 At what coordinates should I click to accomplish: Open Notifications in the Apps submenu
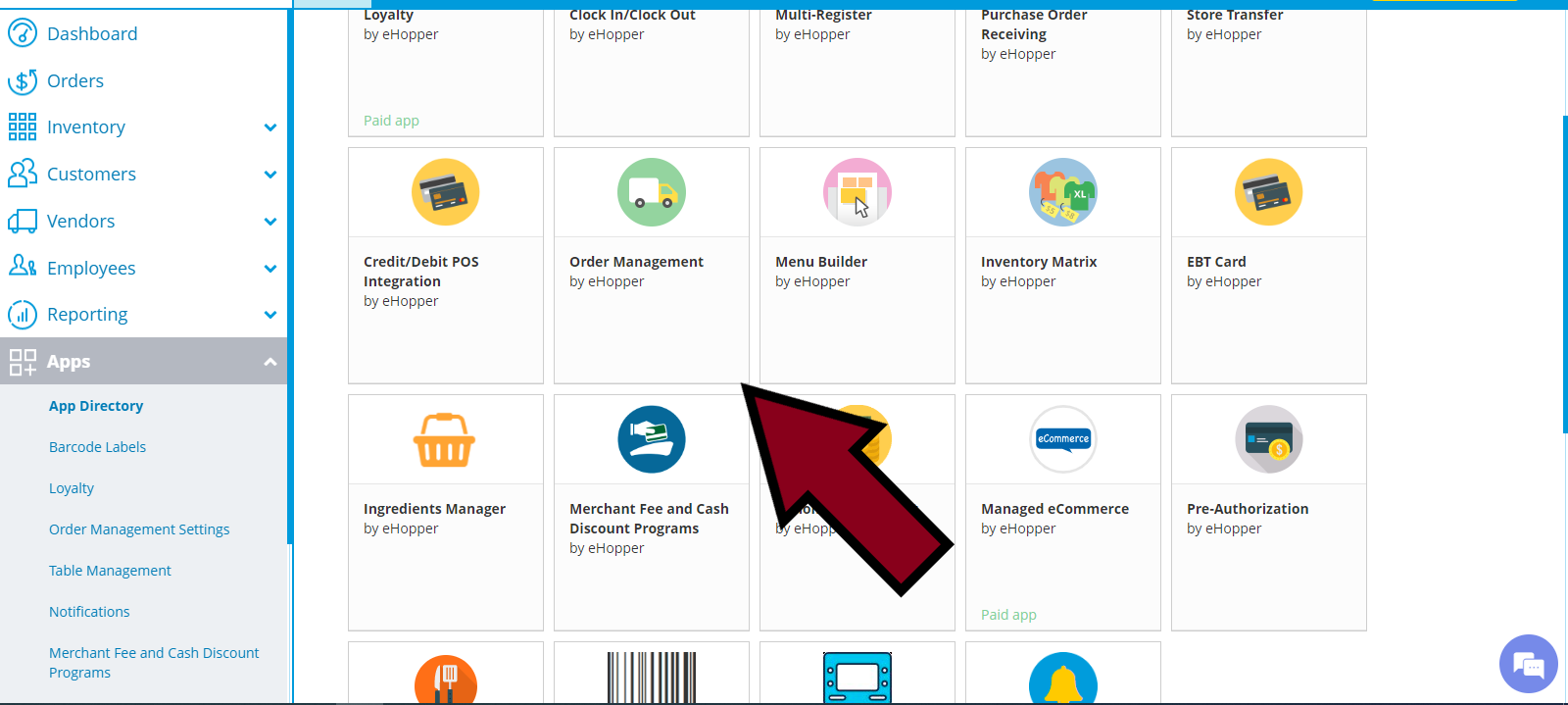89,612
